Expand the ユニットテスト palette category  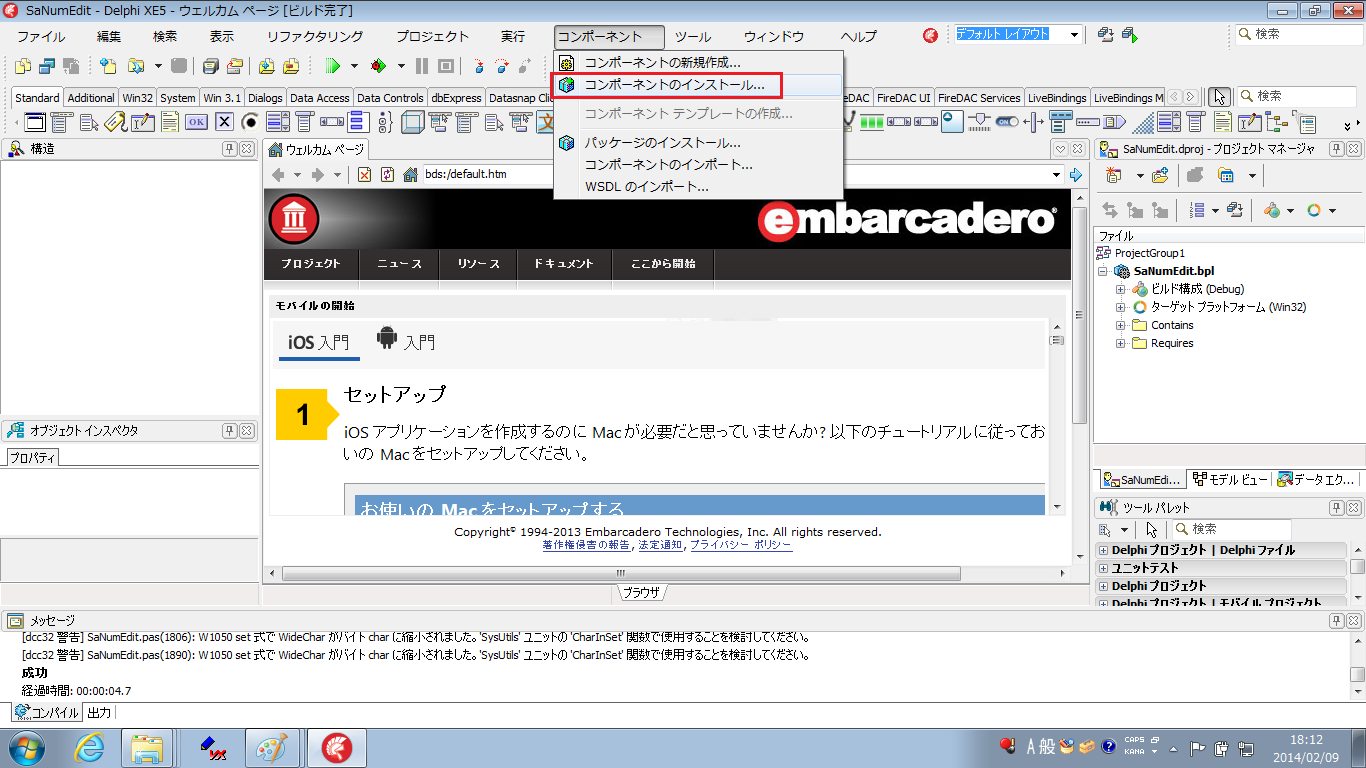coord(1104,568)
